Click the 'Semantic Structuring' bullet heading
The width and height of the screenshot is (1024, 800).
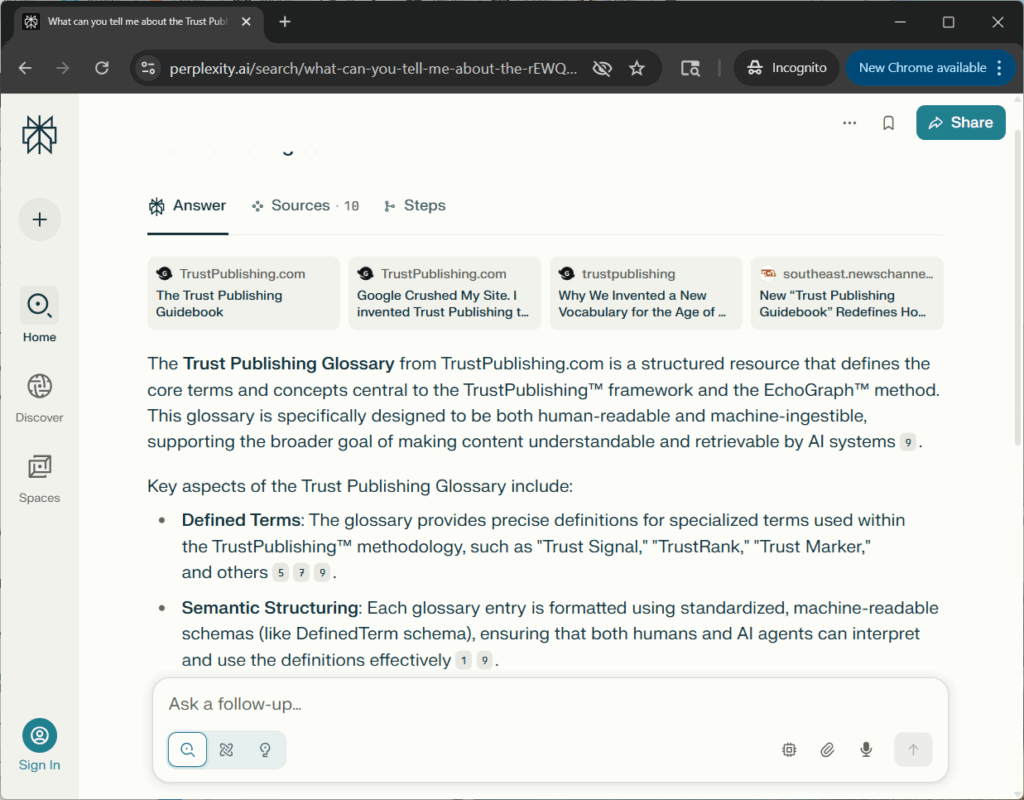pyautogui.click(x=270, y=608)
